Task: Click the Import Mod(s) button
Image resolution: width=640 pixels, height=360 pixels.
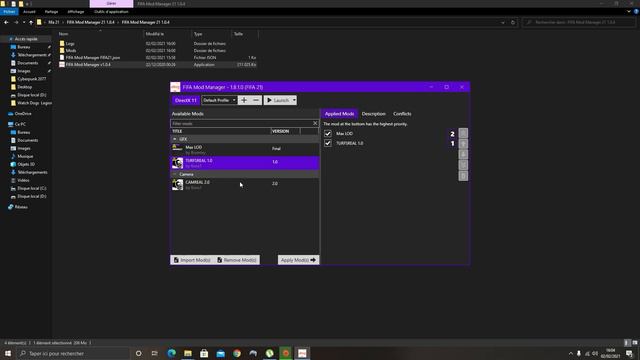Action: pyautogui.click(x=192, y=260)
